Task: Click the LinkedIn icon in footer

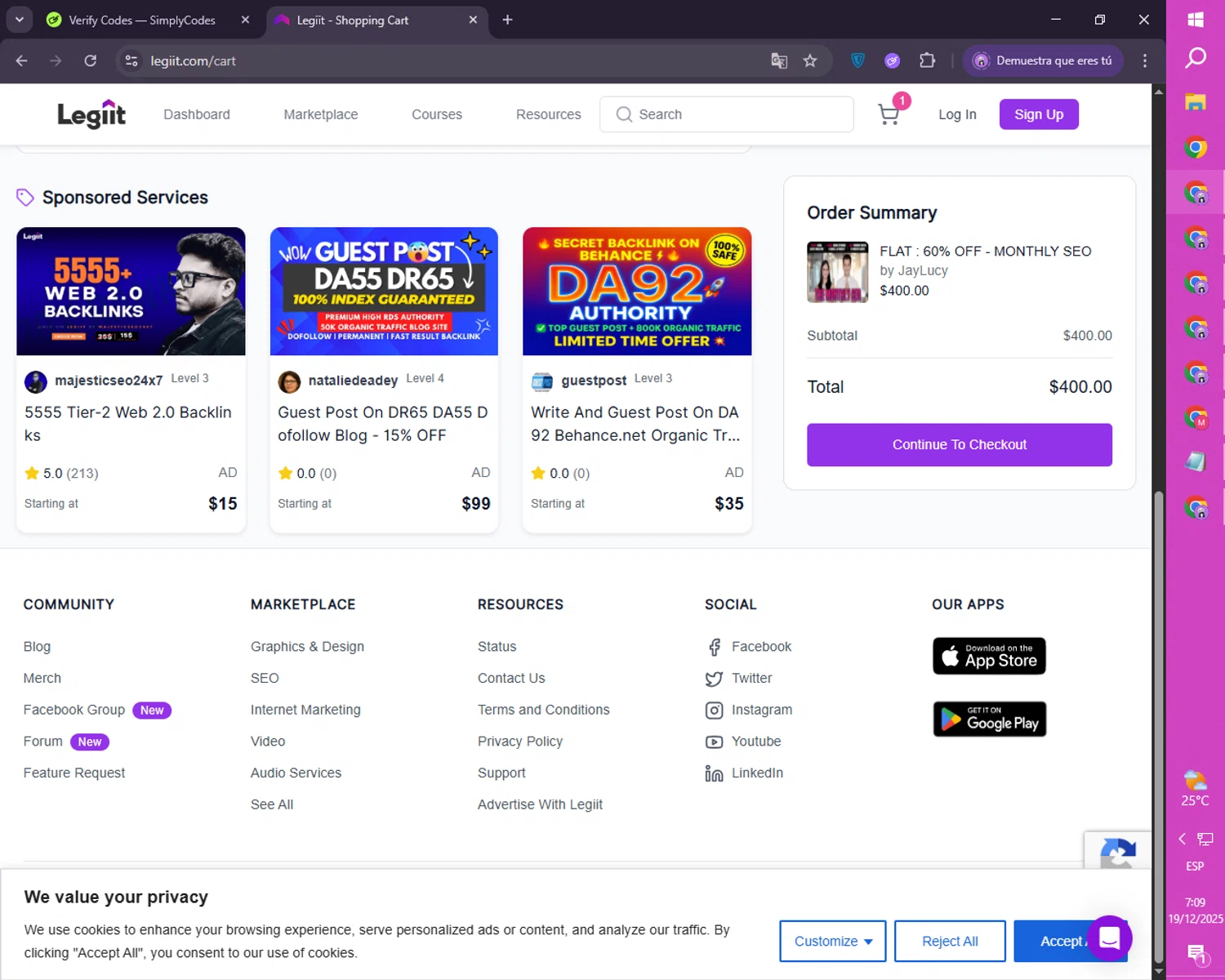Action: pyautogui.click(x=714, y=773)
